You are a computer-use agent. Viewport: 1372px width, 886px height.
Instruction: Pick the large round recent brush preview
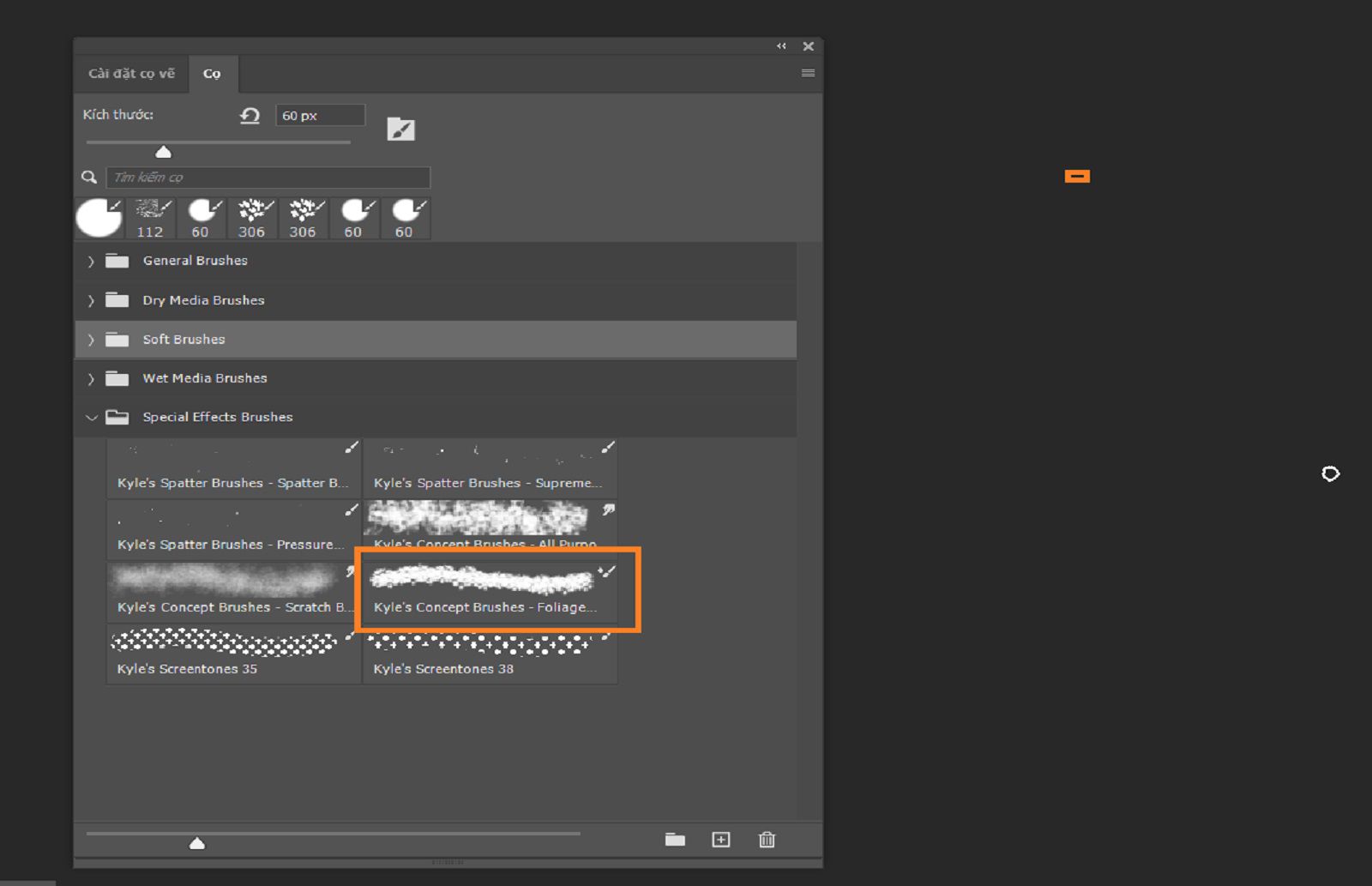tap(99, 218)
